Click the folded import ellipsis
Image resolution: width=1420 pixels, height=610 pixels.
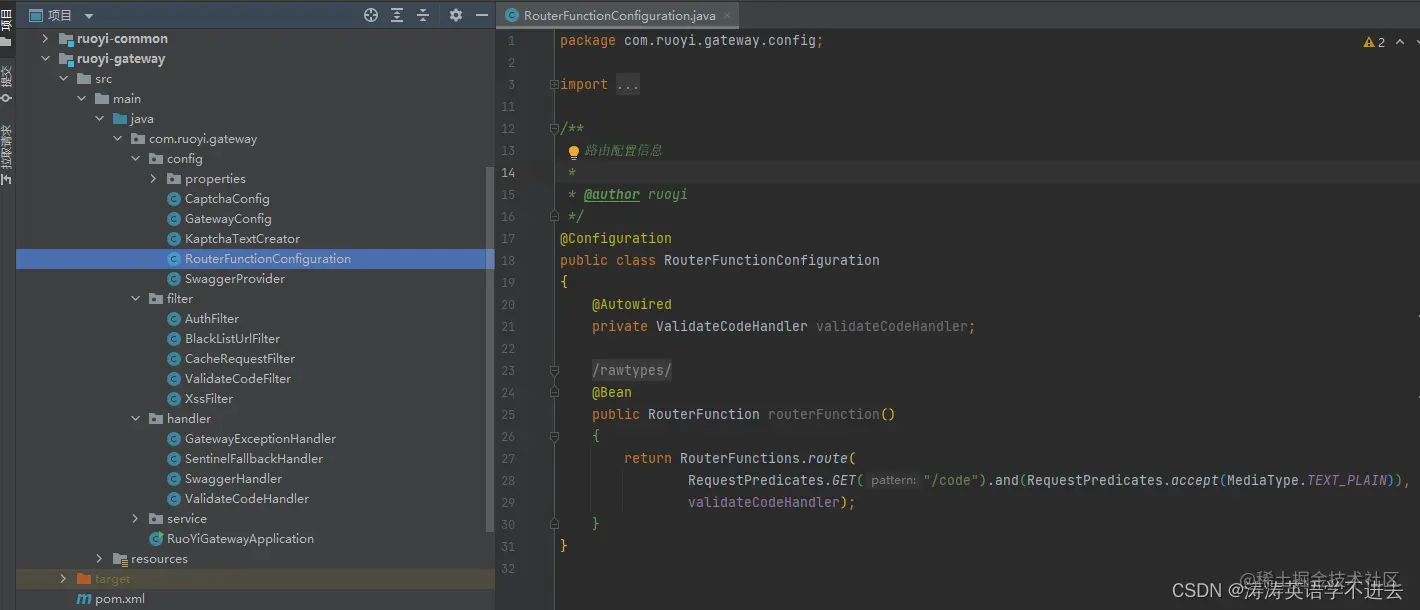pyautogui.click(x=628, y=85)
